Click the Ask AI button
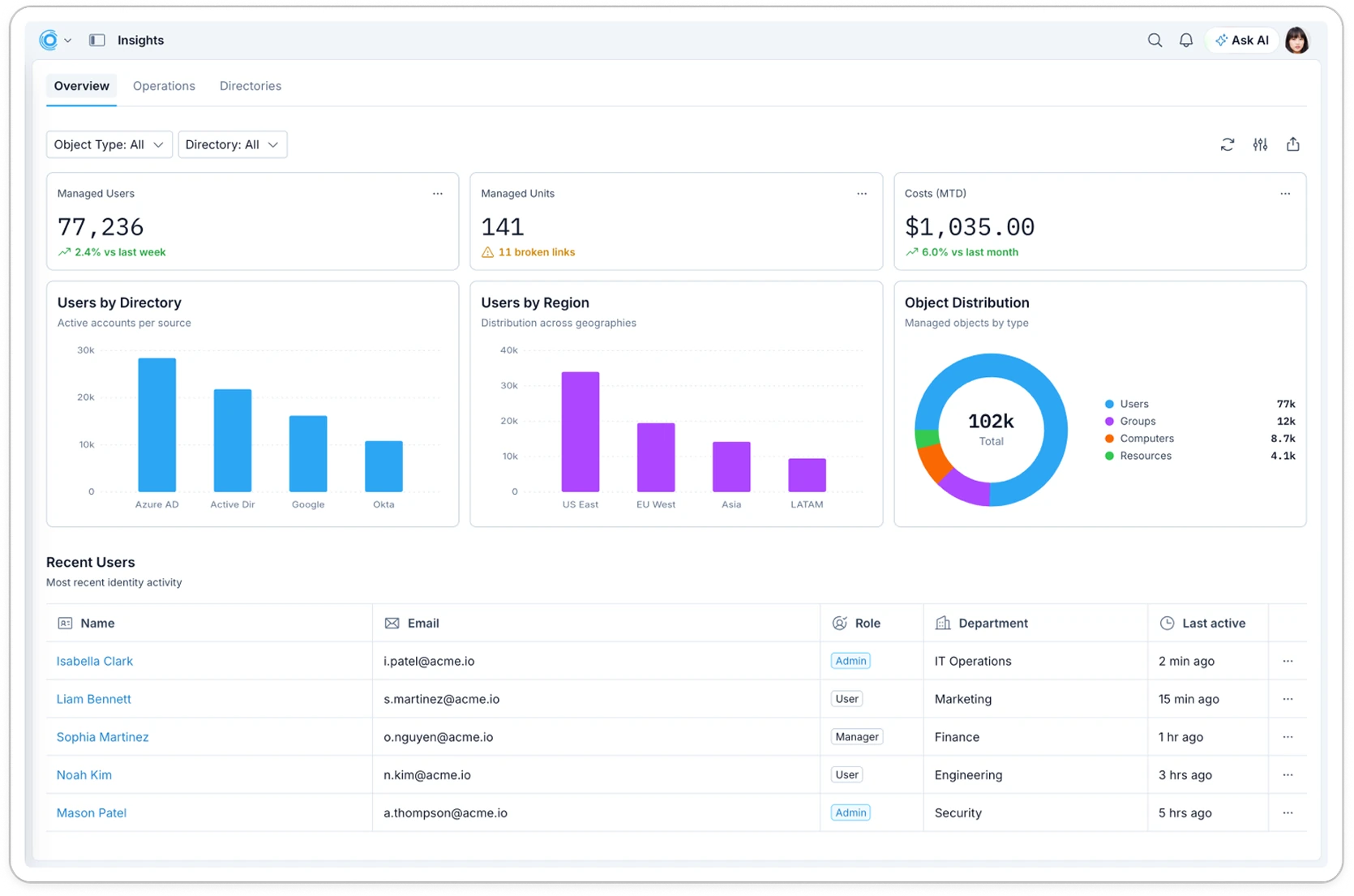This screenshot has height=896, width=1354. [x=1242, y=40]
